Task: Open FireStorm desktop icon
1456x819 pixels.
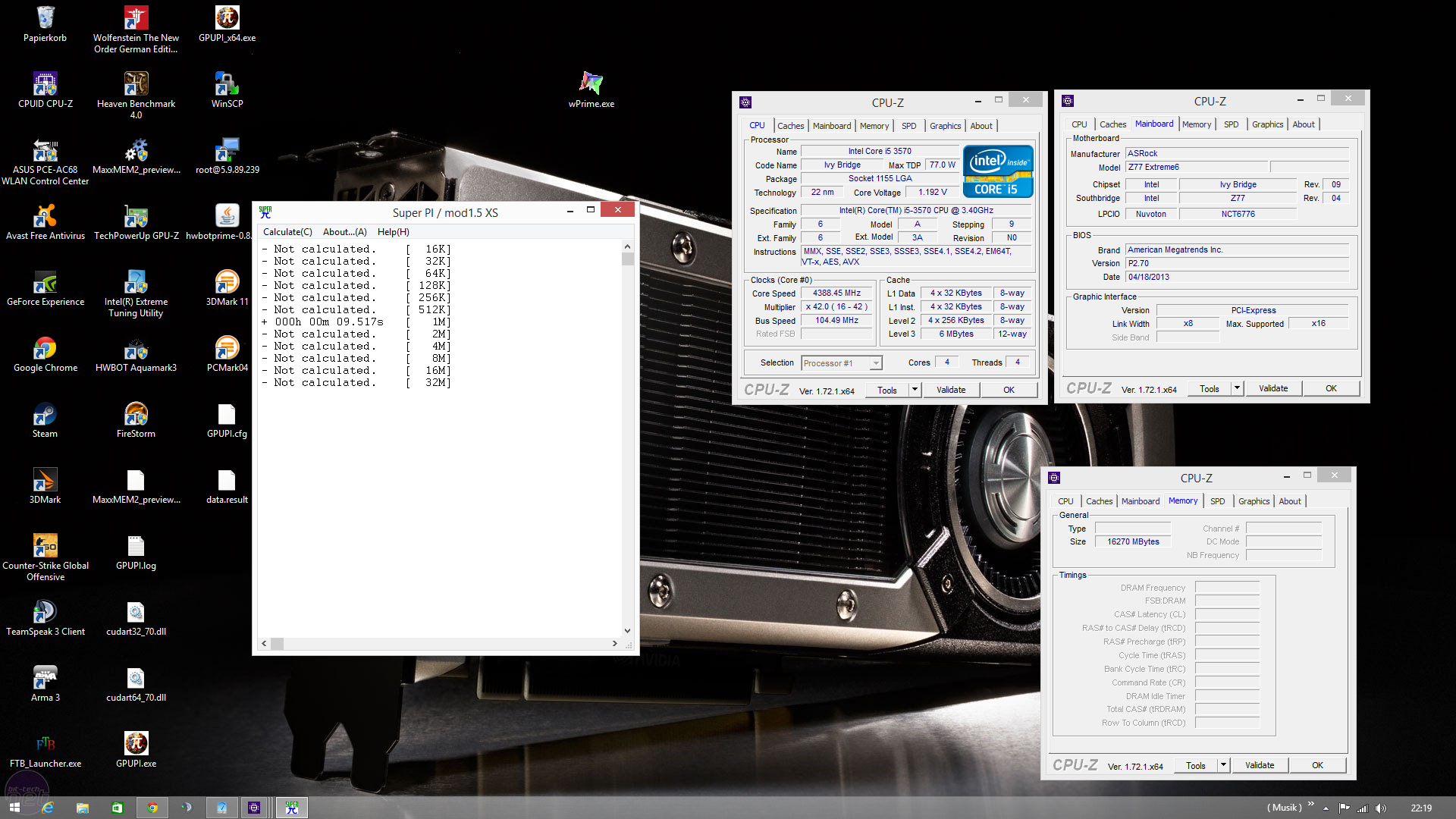Action: [136, 420]
